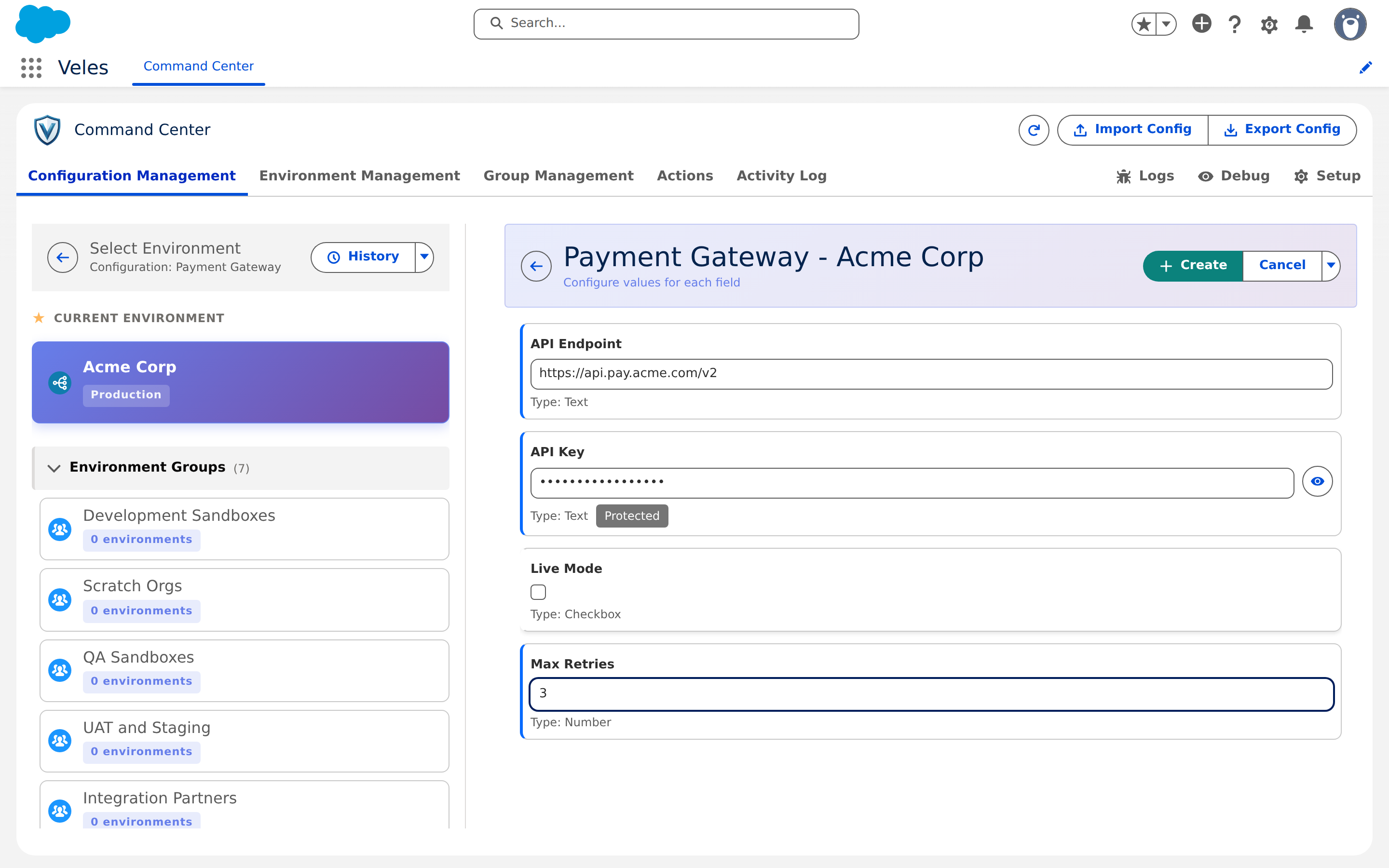This screenshot has height=868, width=1389.
Task: Open the App Launcher dots grid
Action: point(31,68)
